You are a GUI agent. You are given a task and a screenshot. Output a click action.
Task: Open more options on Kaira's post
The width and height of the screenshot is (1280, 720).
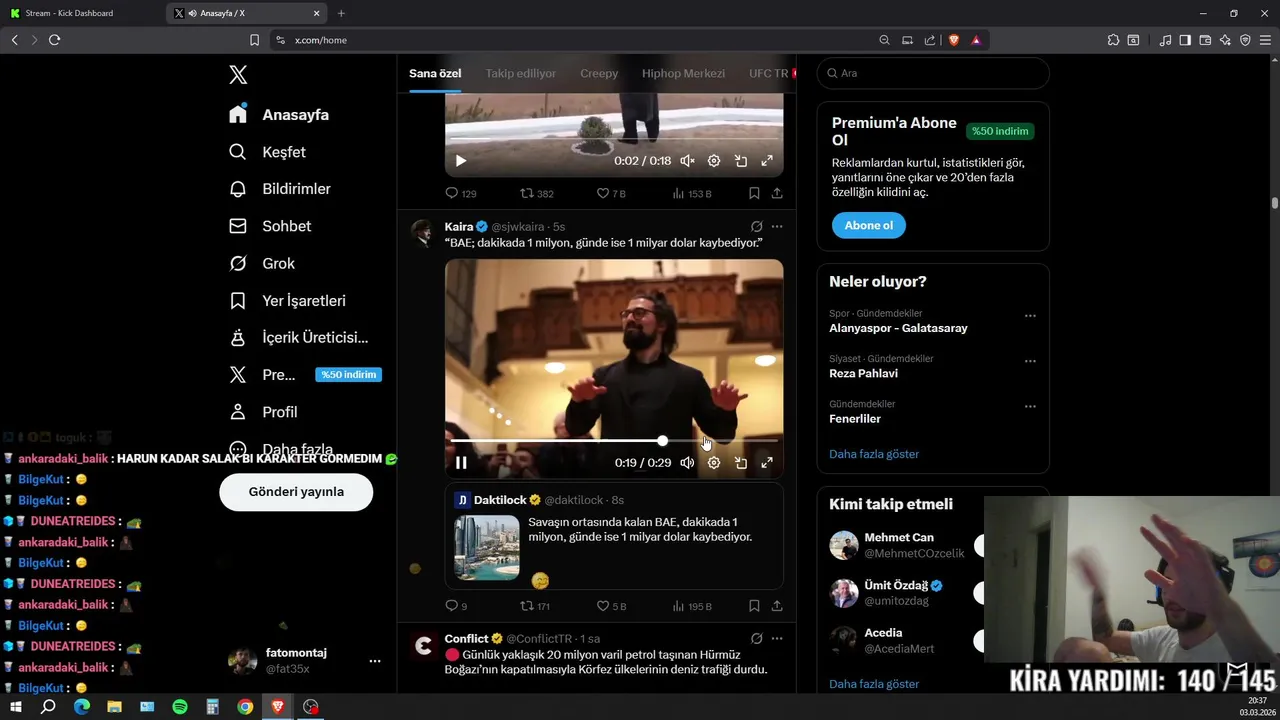pos(777,227)
